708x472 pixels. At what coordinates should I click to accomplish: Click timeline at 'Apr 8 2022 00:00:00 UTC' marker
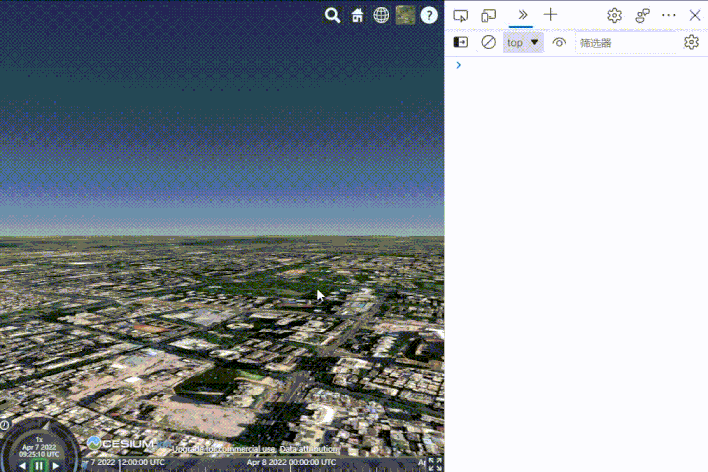(290, 463)
